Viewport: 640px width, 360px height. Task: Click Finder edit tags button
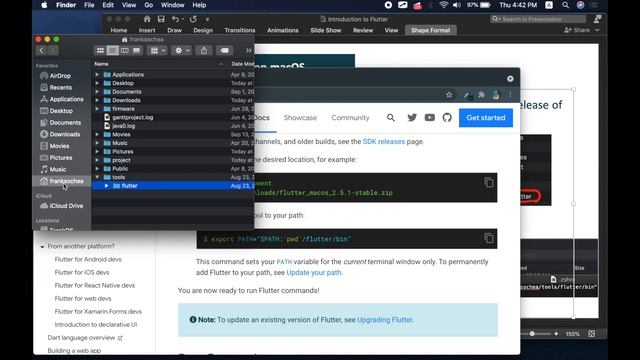coord(224,50)
